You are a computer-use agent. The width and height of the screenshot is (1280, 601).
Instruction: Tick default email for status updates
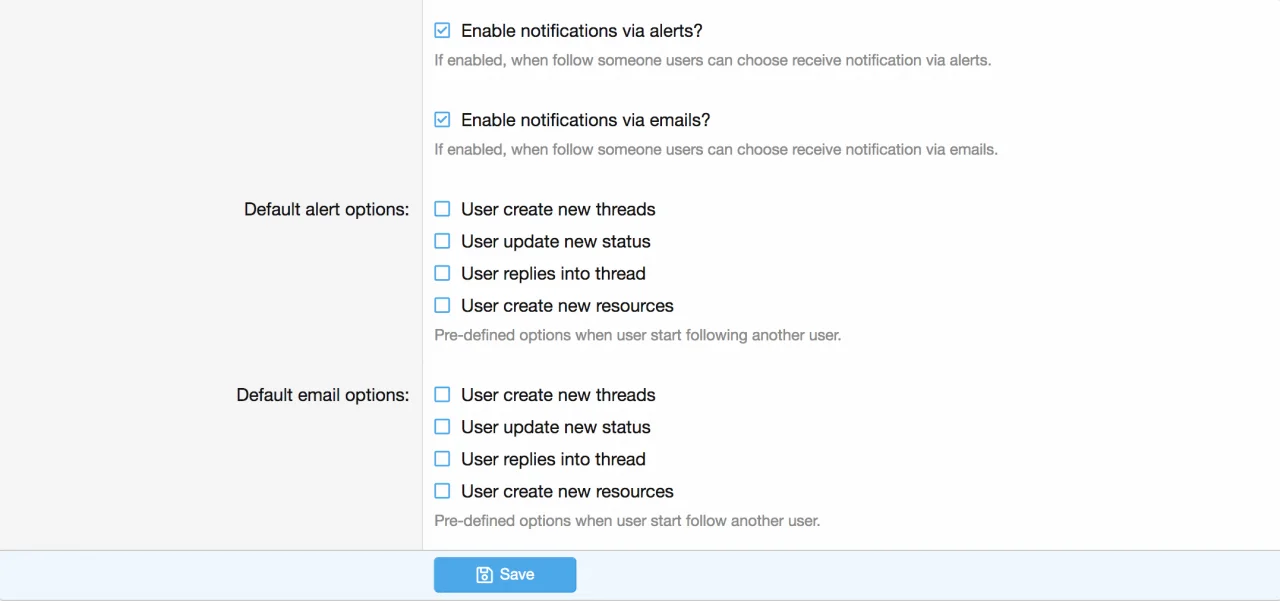pyautogui.click(x=442, y=427)
